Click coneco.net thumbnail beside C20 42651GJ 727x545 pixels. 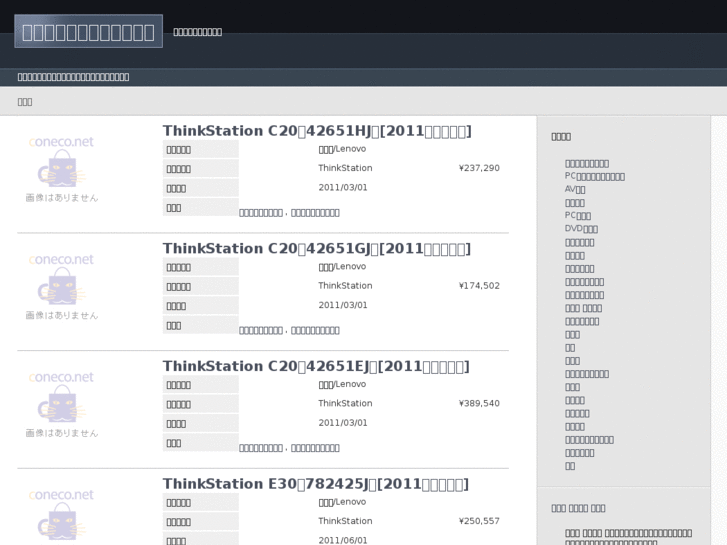pos(62,287)
